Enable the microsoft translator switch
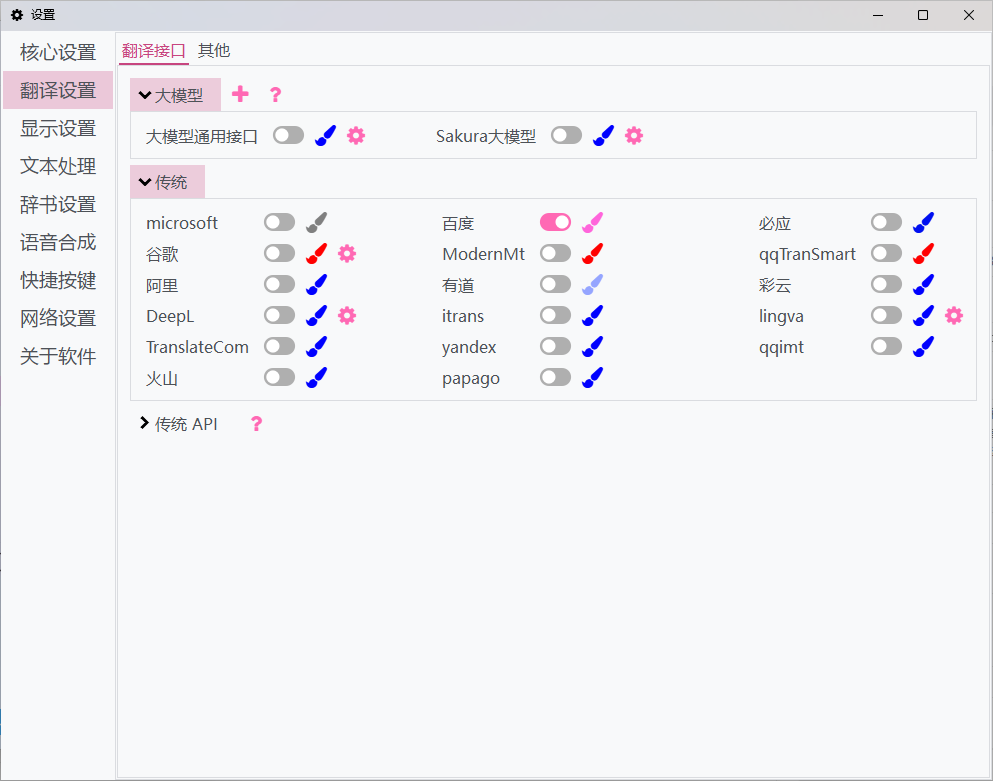Screen dimensions: 993x781 (x=278, y=222)
